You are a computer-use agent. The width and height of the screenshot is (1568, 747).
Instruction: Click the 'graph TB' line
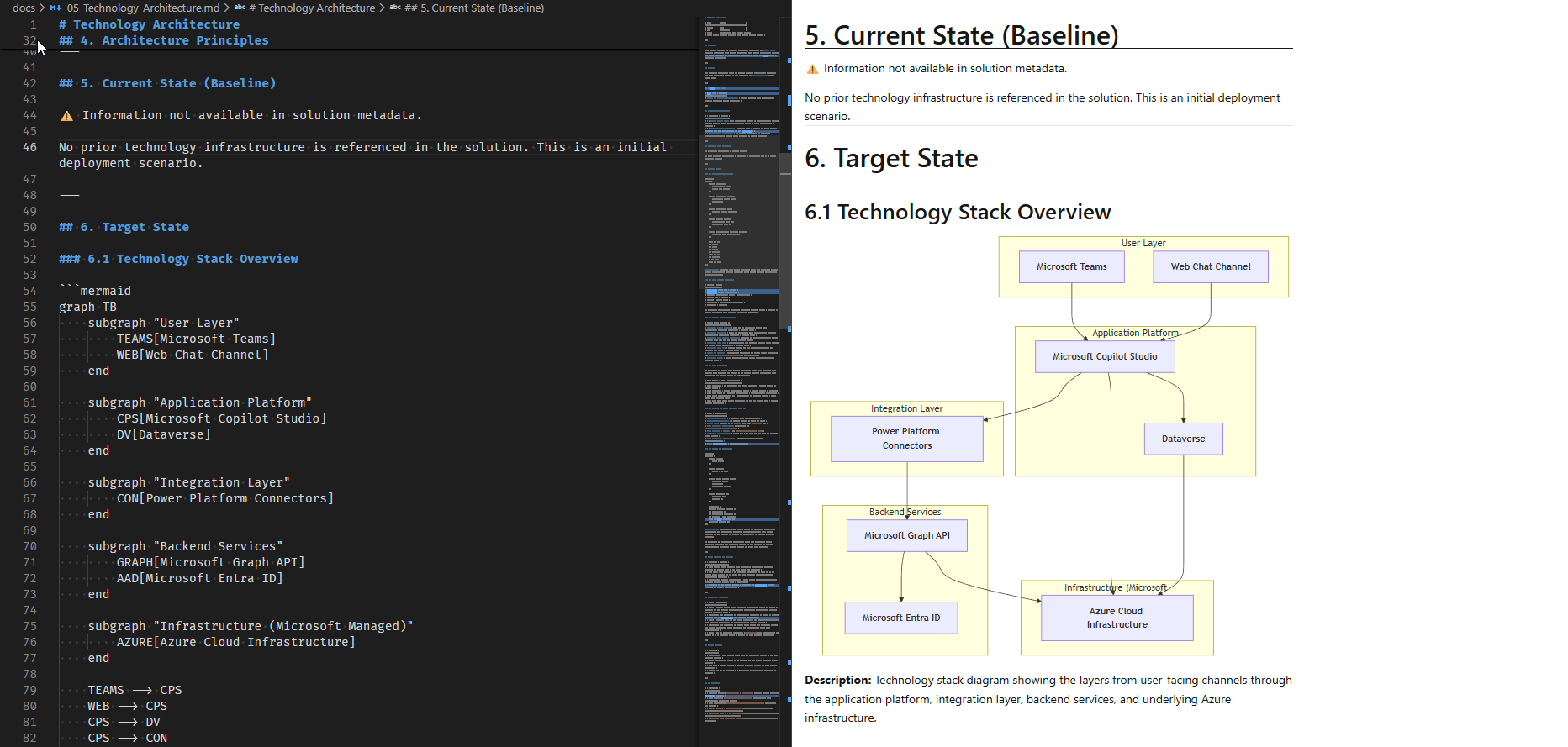pyautogui.click(x=87, y=307)
